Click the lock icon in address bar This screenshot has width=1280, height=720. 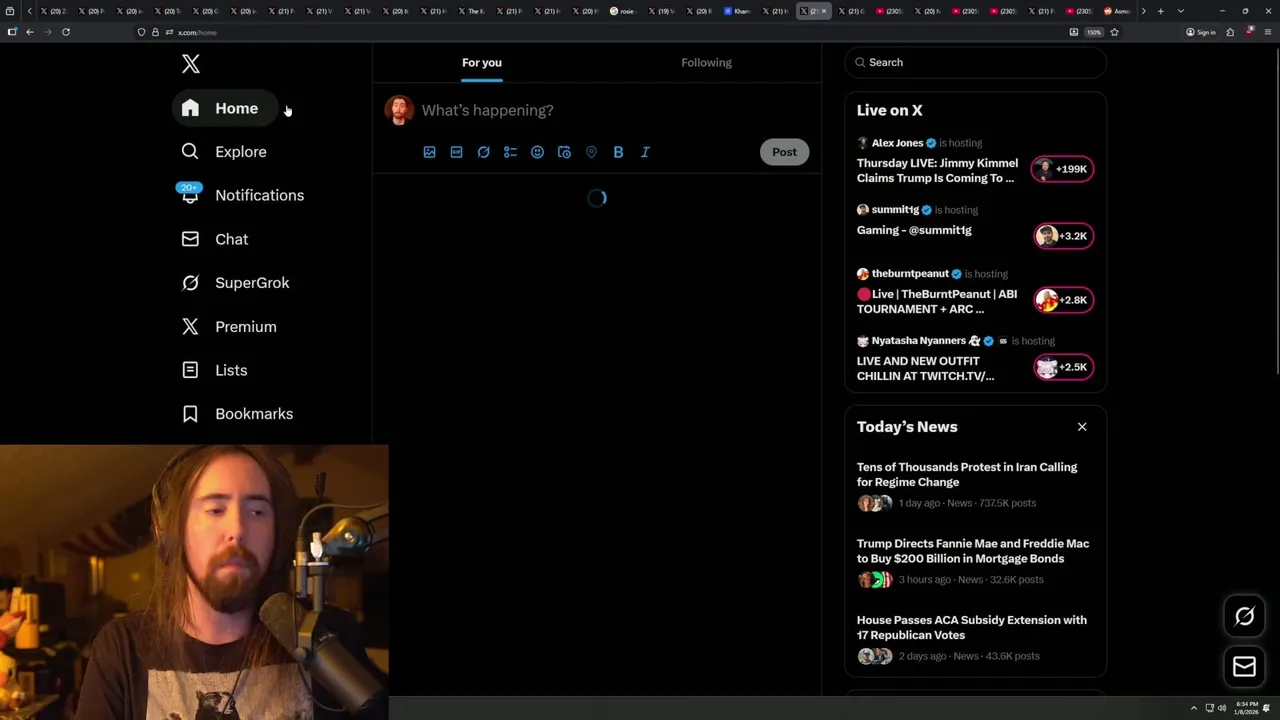pos(155,32)
